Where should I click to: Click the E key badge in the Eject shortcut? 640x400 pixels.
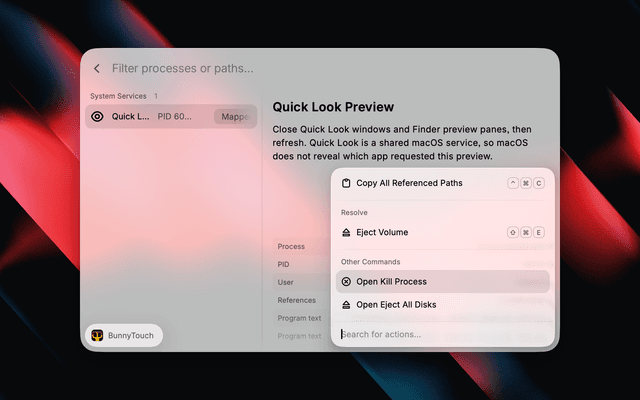point(539,233)
